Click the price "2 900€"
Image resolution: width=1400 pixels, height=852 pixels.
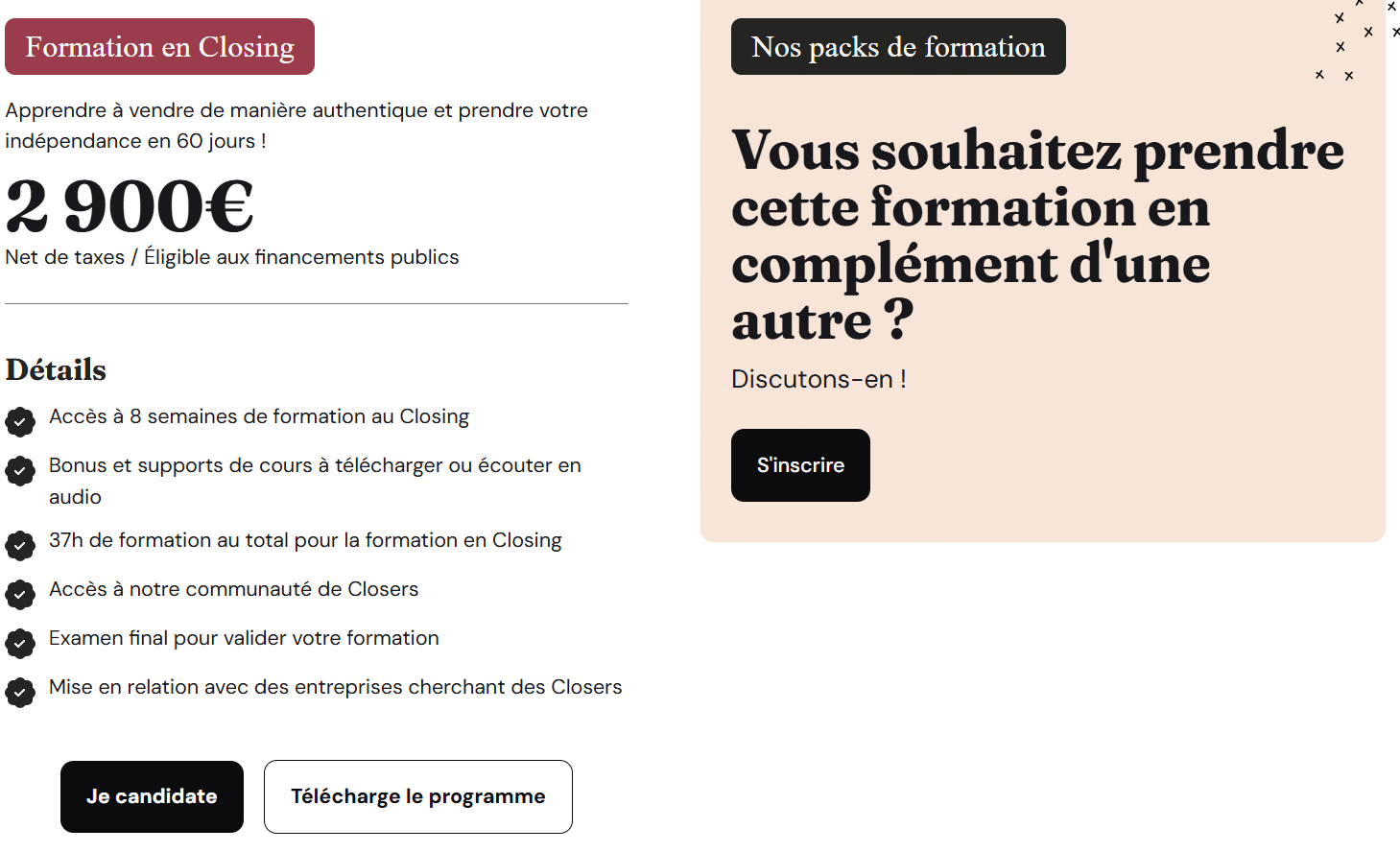click(129, 203)
